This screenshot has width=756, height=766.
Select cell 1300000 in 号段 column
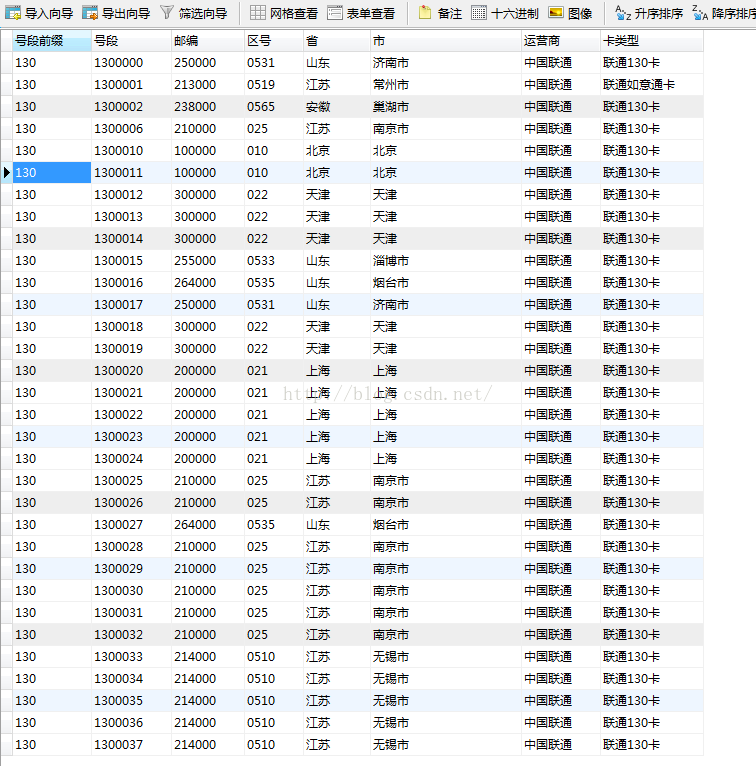point(131,63)
